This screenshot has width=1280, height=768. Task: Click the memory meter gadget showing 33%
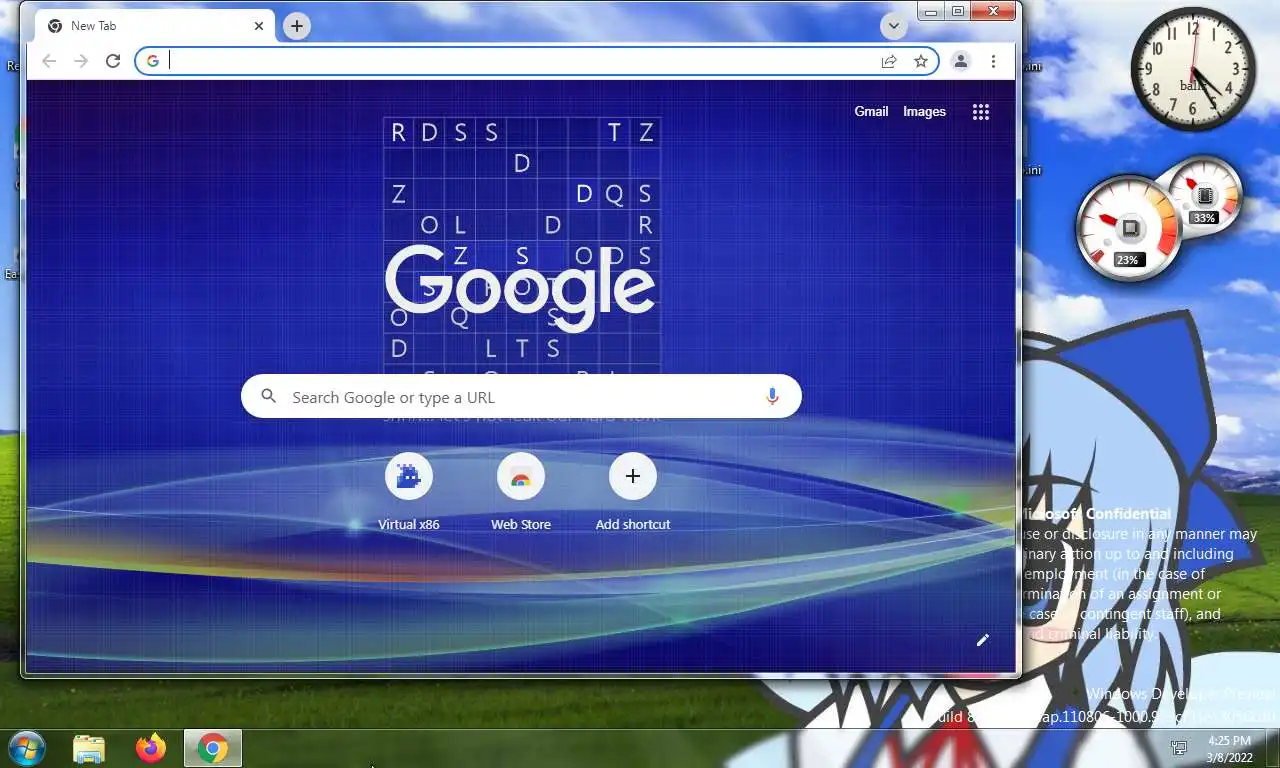(1204, 195)
